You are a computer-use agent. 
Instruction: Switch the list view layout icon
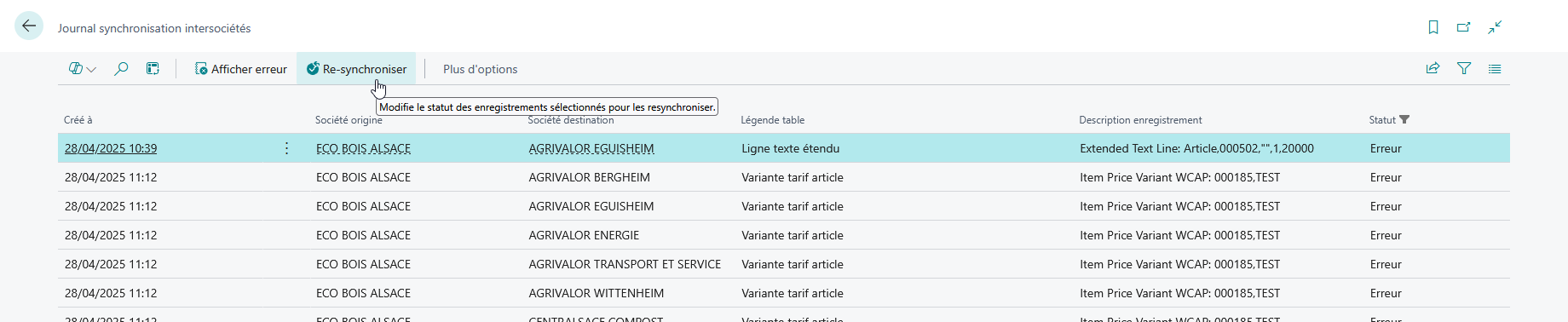1495,69
